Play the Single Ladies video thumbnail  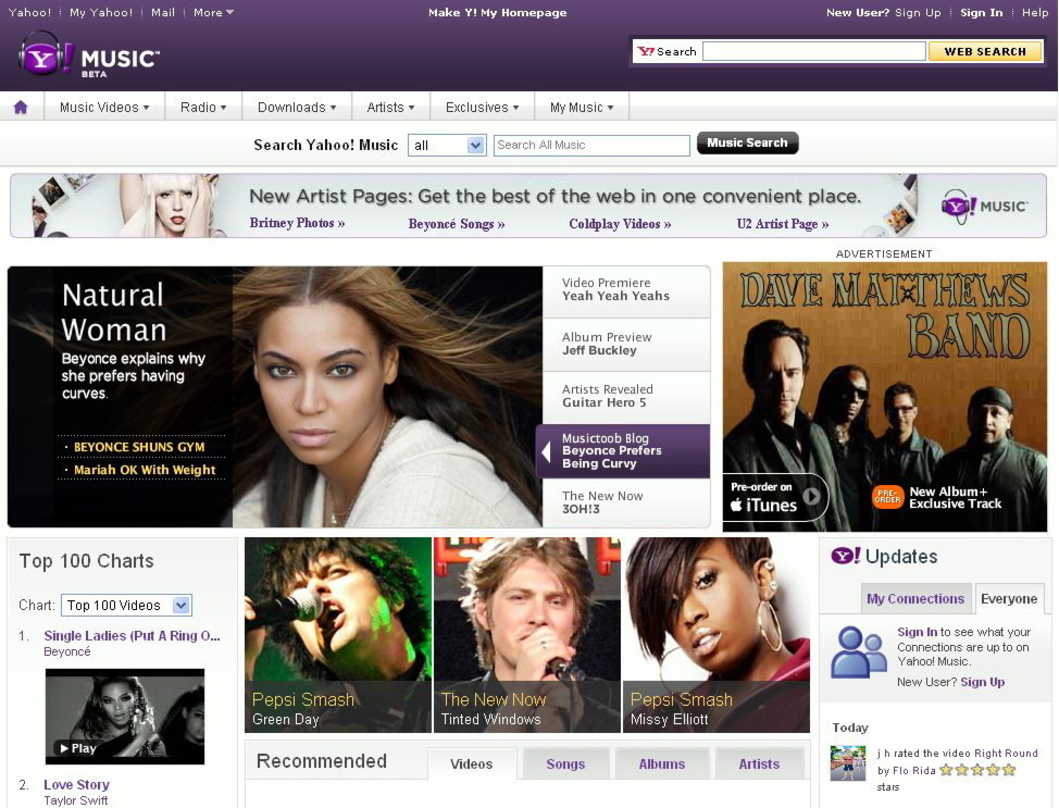tap(125, 716)
